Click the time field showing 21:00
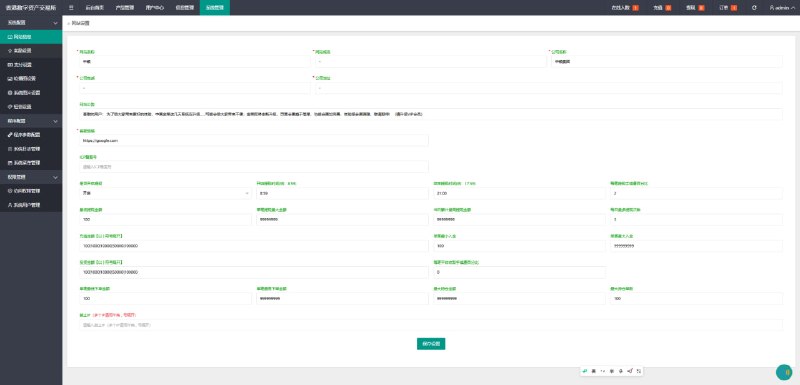This screenshot has width=800, height=385. tap(519, 193)
